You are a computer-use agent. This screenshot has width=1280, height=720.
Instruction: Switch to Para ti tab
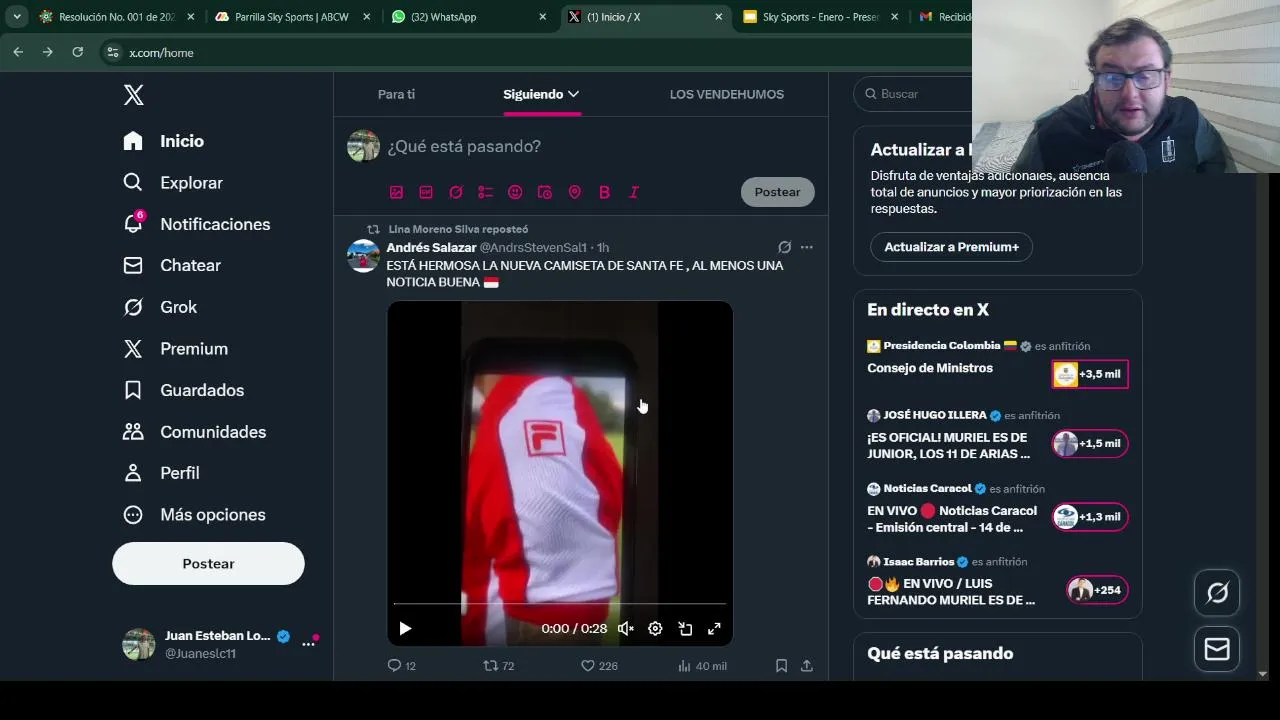click(x=396, y=94)
